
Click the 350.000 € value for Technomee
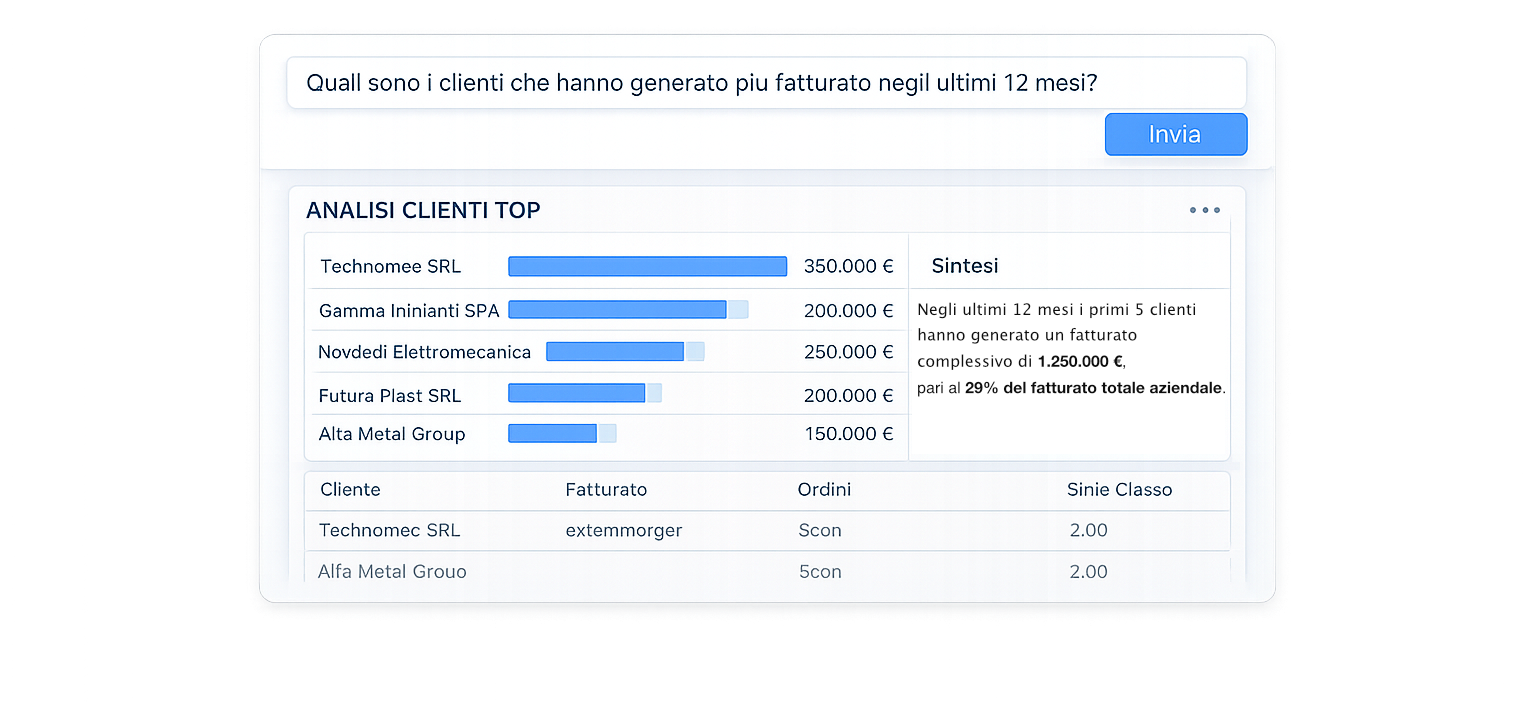(x=848, y=266)
